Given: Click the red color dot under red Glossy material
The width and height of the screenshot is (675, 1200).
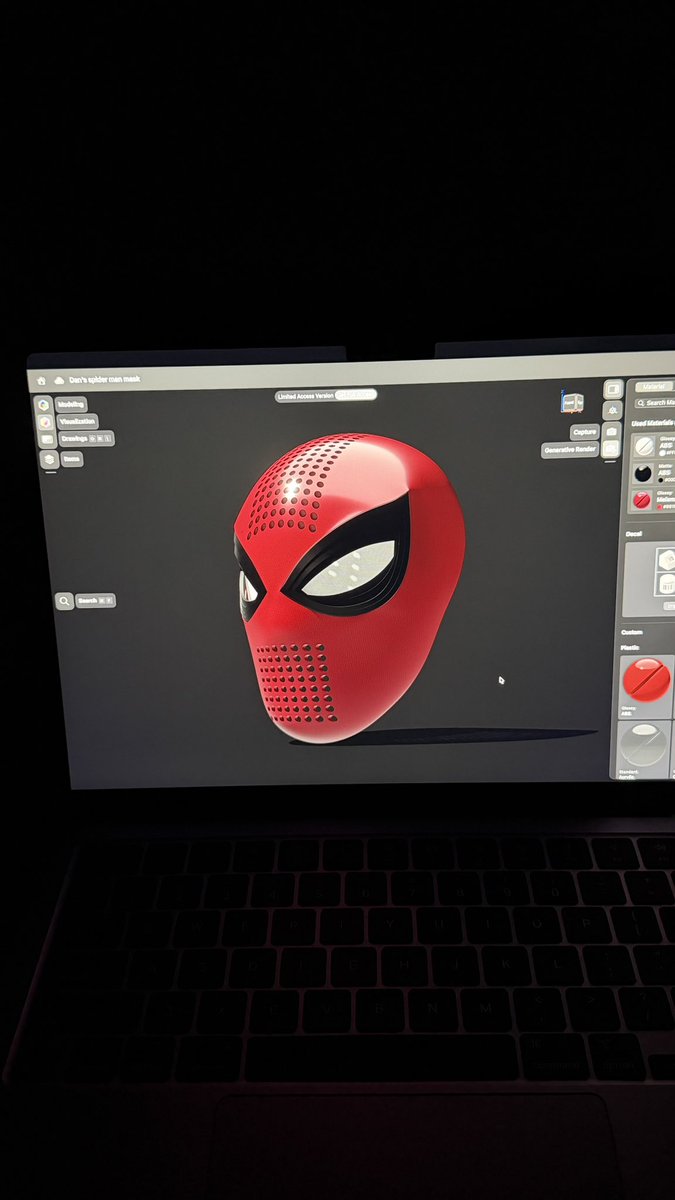Looking at the screenshot, I should [661, 507].
